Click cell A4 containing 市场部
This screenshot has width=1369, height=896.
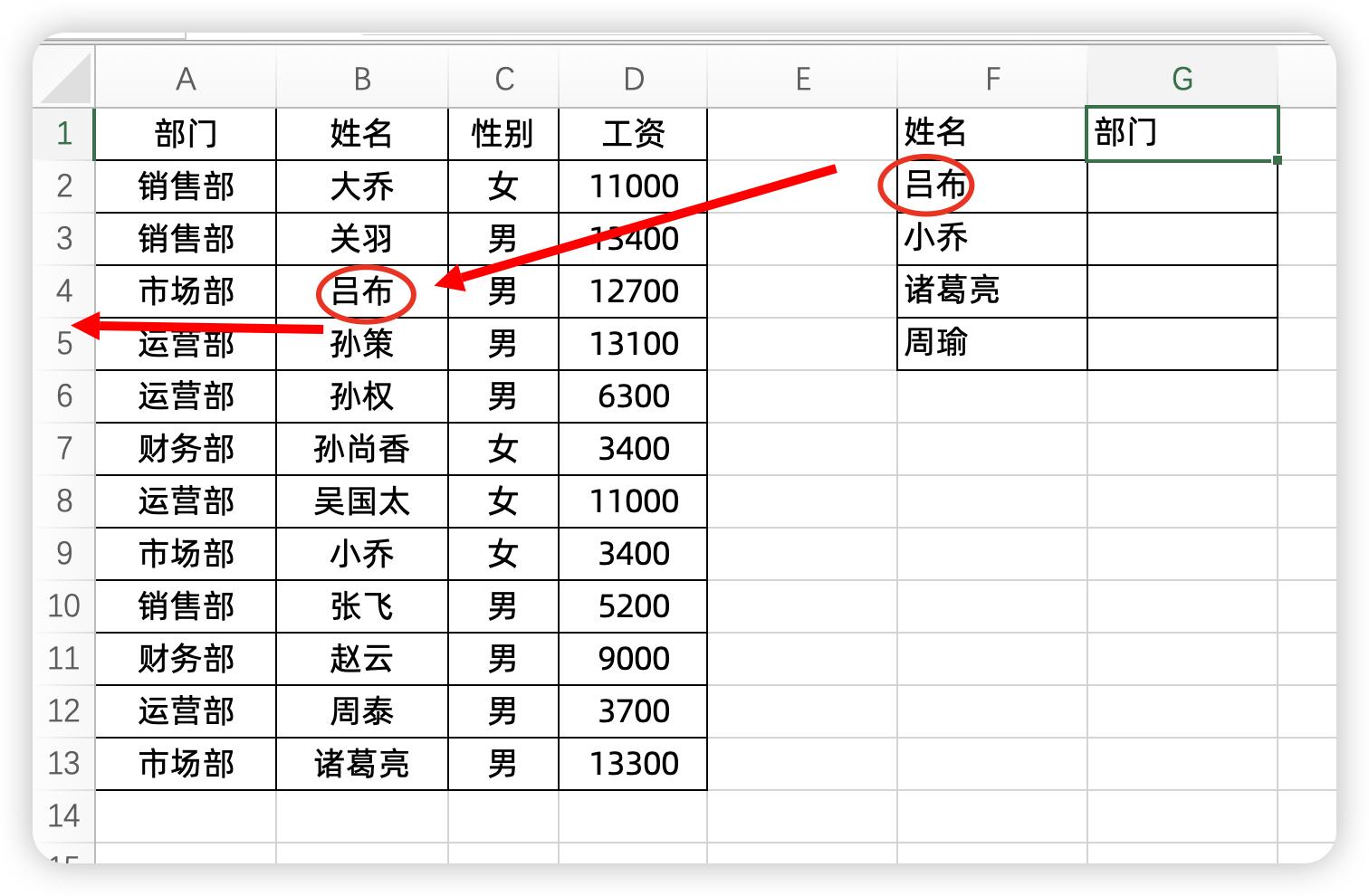click(x=186, y=291)
